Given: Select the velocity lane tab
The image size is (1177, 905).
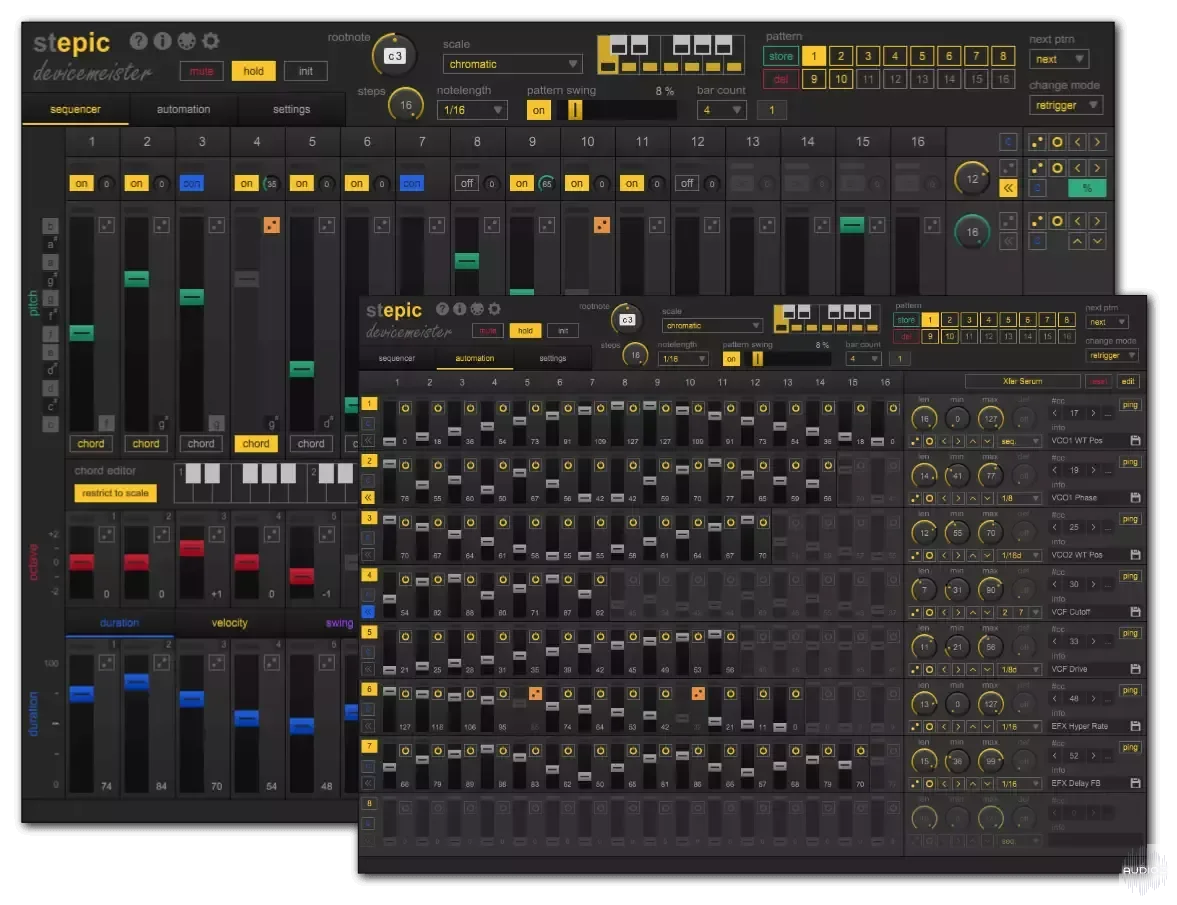Looking at the screenshot, I should click(229, 623).
